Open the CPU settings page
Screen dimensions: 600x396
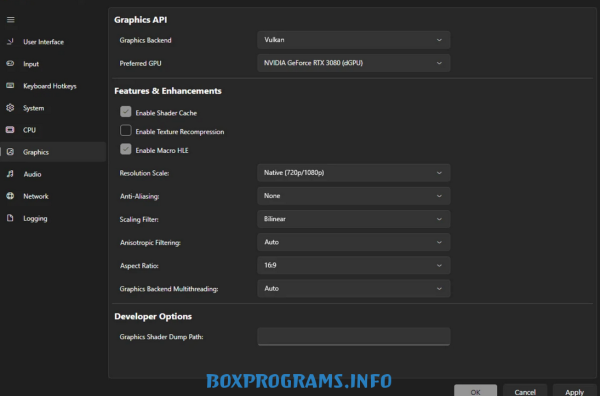(53, 130)
